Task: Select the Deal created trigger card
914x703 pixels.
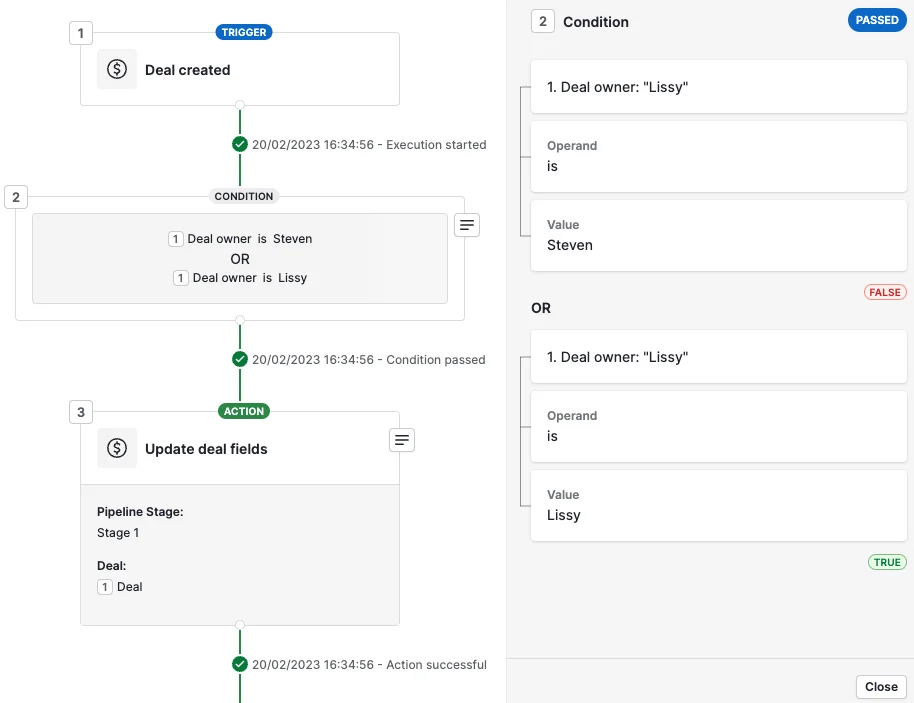Action: tap(240, 69)
